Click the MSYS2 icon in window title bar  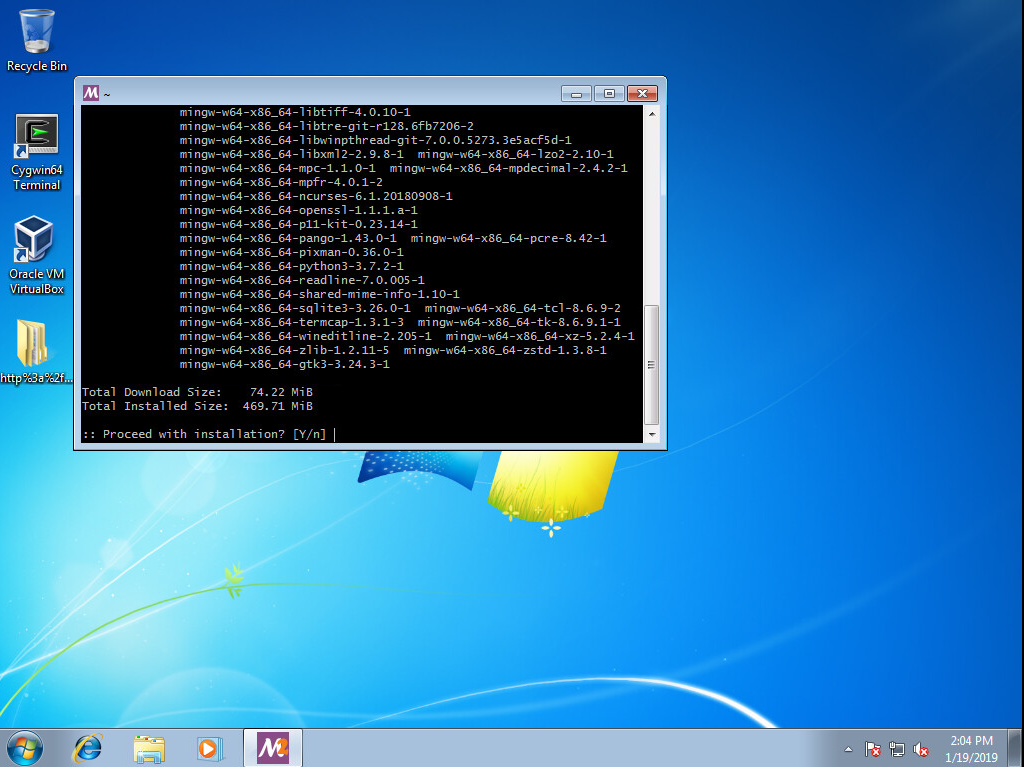point(91,93)
